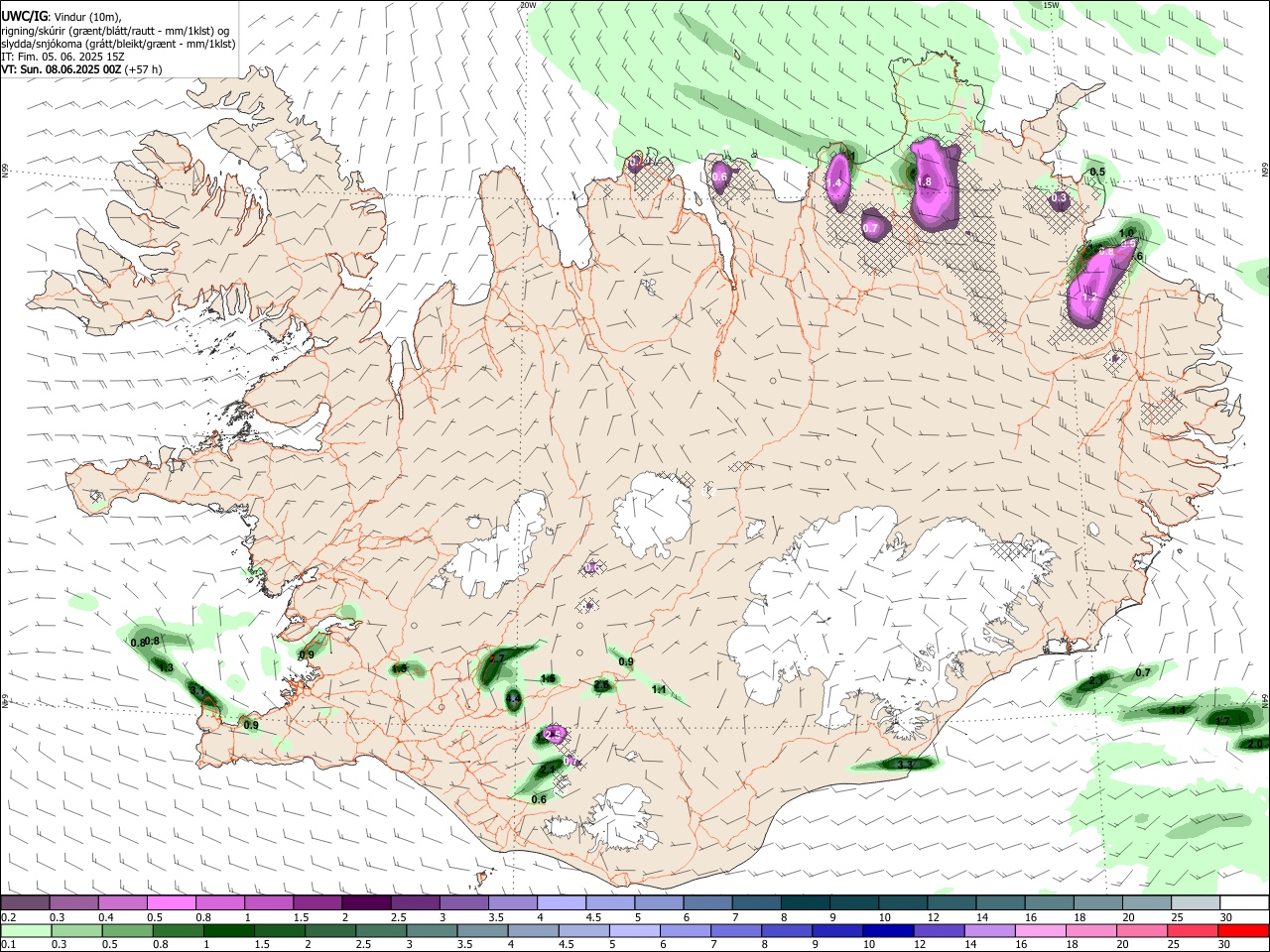Click the '2.1' value on the southern green area
This screenshot has height=952, width=1270.
coord(548,768)
